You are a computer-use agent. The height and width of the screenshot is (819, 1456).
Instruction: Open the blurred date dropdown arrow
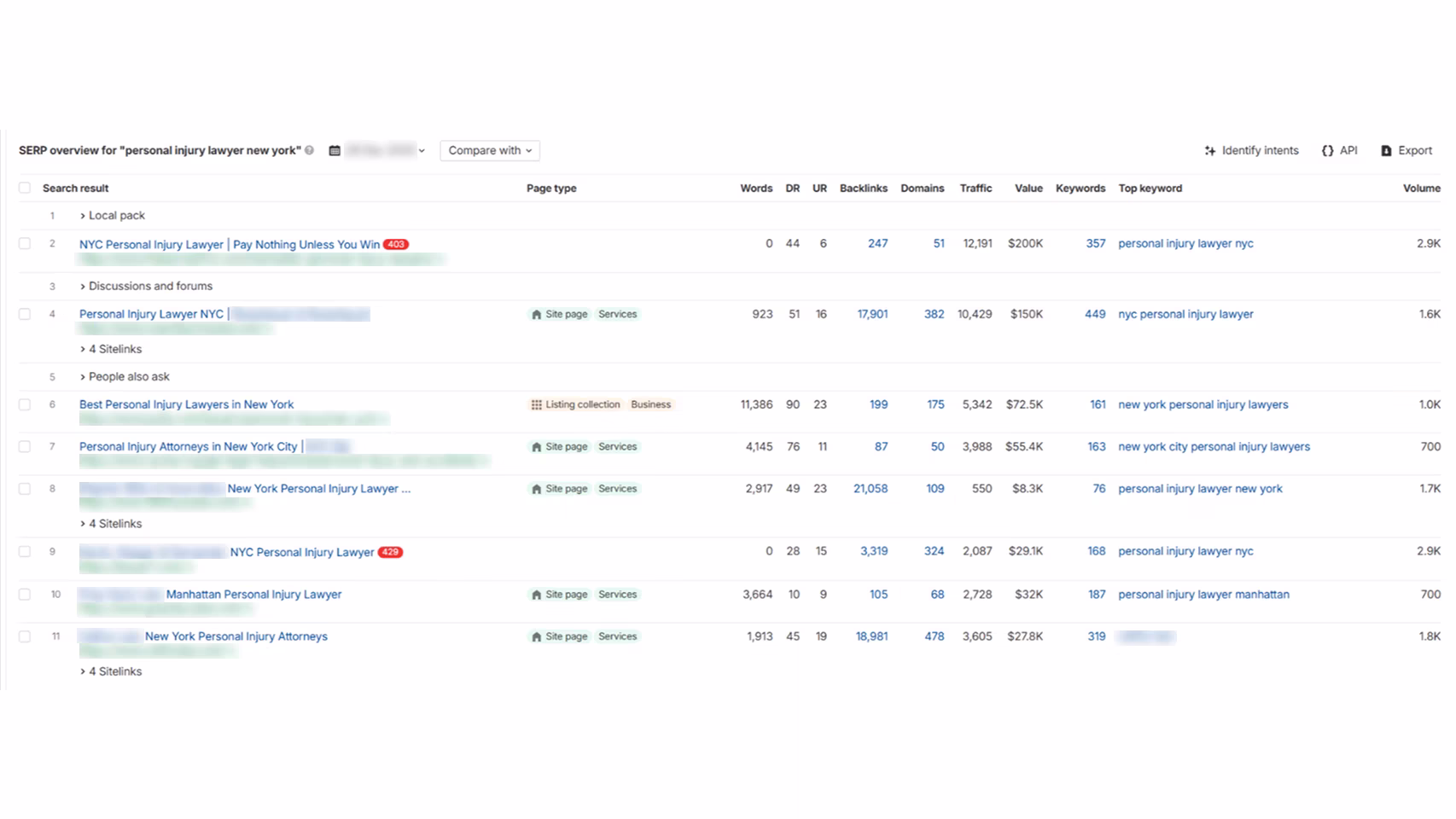(x=422, y=151)
